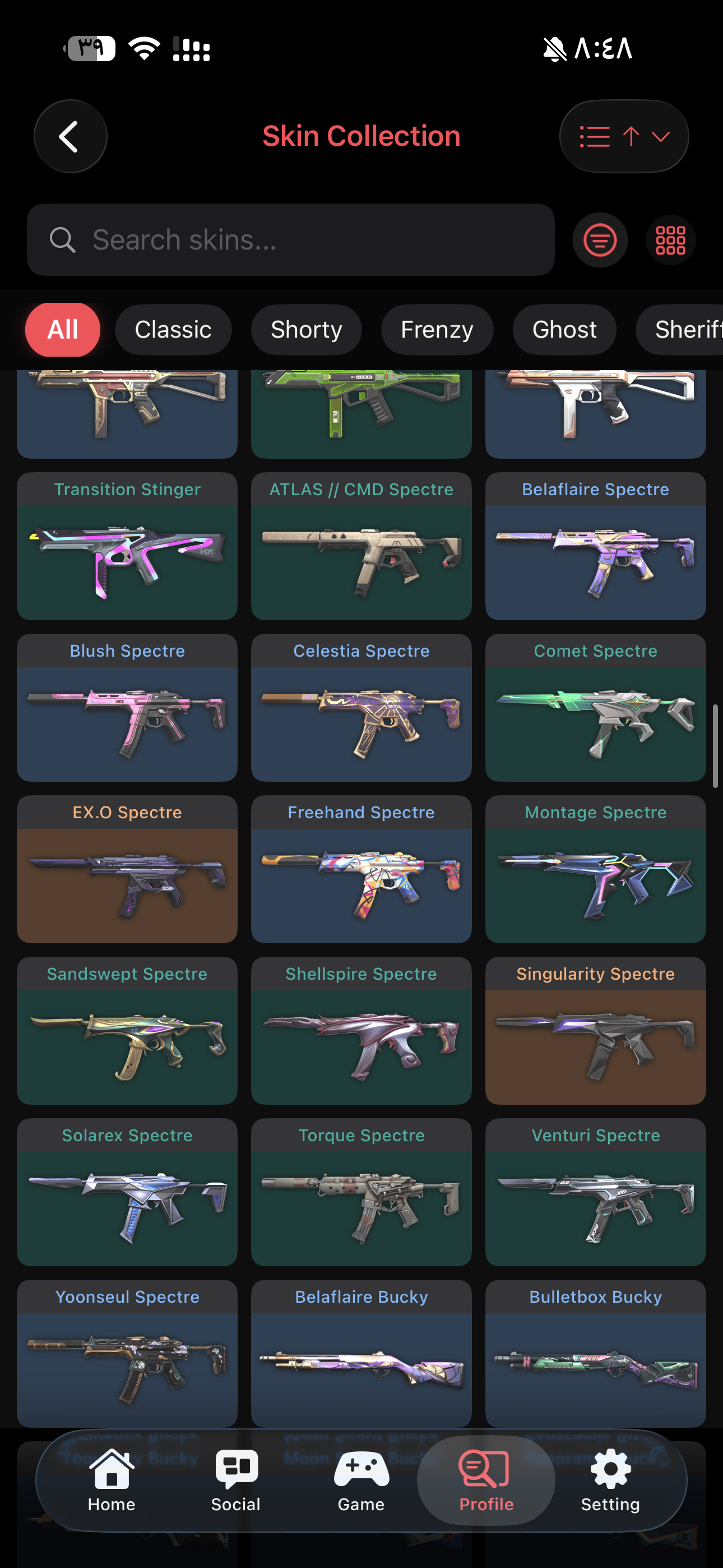
Task: Focus the Search skins field
Action: (x=291, y=240)
